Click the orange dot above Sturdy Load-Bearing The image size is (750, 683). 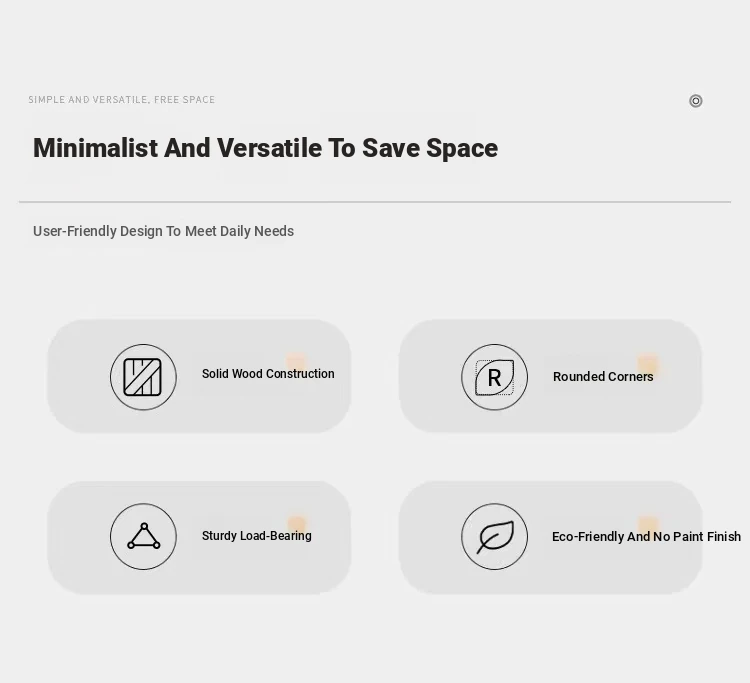(297, 524)
